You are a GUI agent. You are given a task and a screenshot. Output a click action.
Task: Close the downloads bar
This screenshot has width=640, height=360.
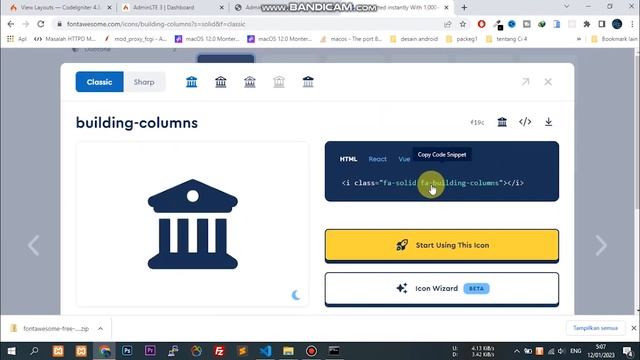tap(633, 328)
